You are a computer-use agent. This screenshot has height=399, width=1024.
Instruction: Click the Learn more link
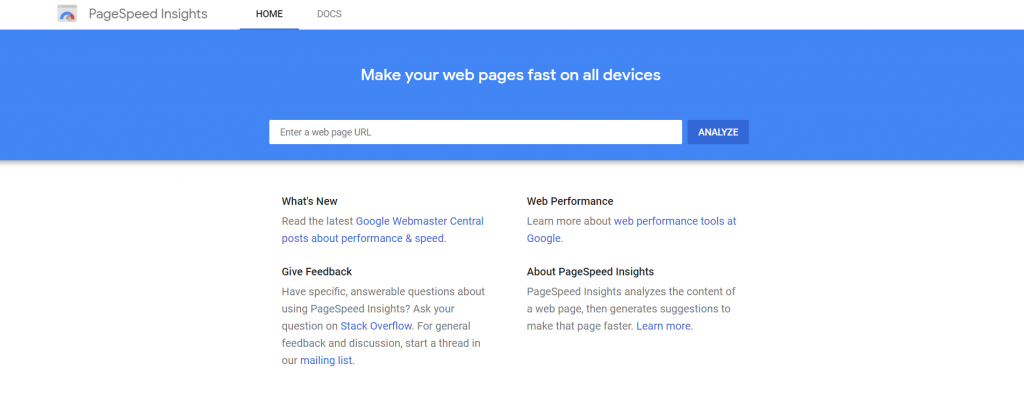coord(664,326)
